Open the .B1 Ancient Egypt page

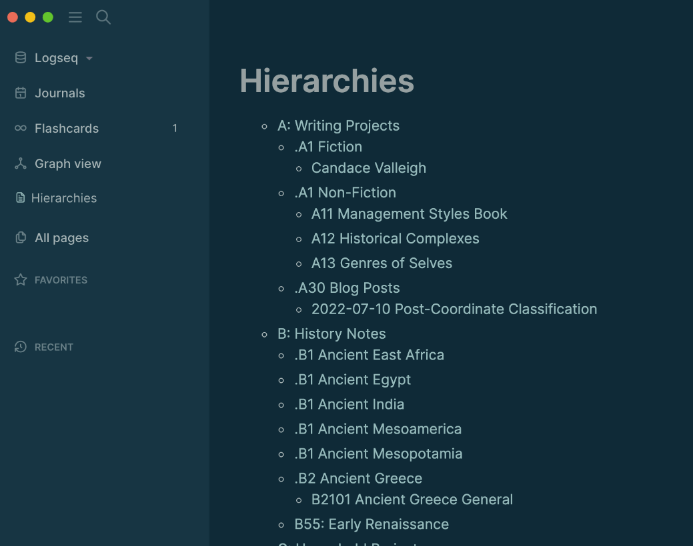coord(352,380)
